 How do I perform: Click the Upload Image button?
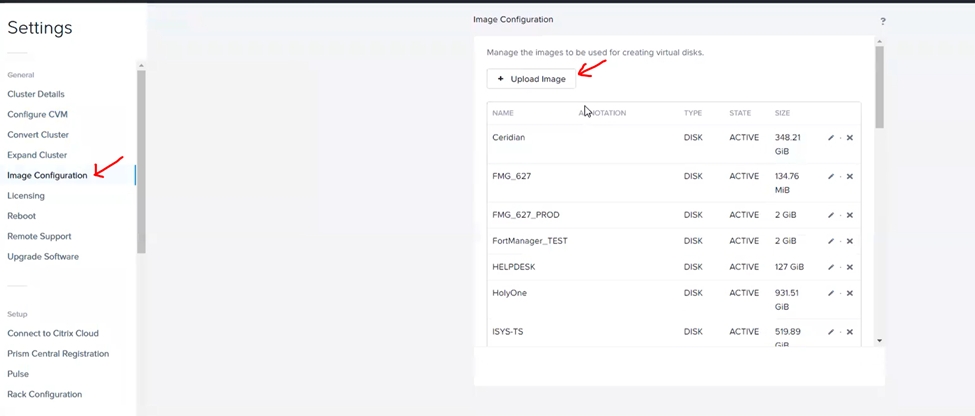pyautogui.click(x=531, y=79)
